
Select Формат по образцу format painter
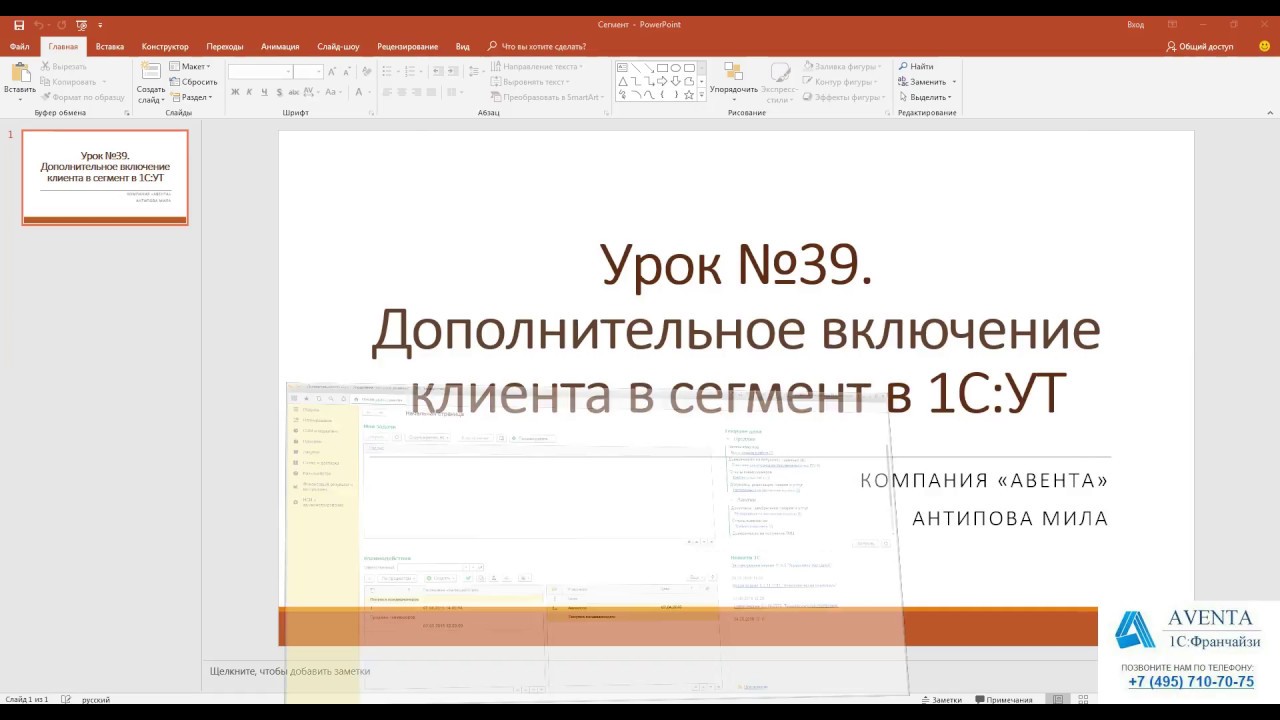[81, 97]
